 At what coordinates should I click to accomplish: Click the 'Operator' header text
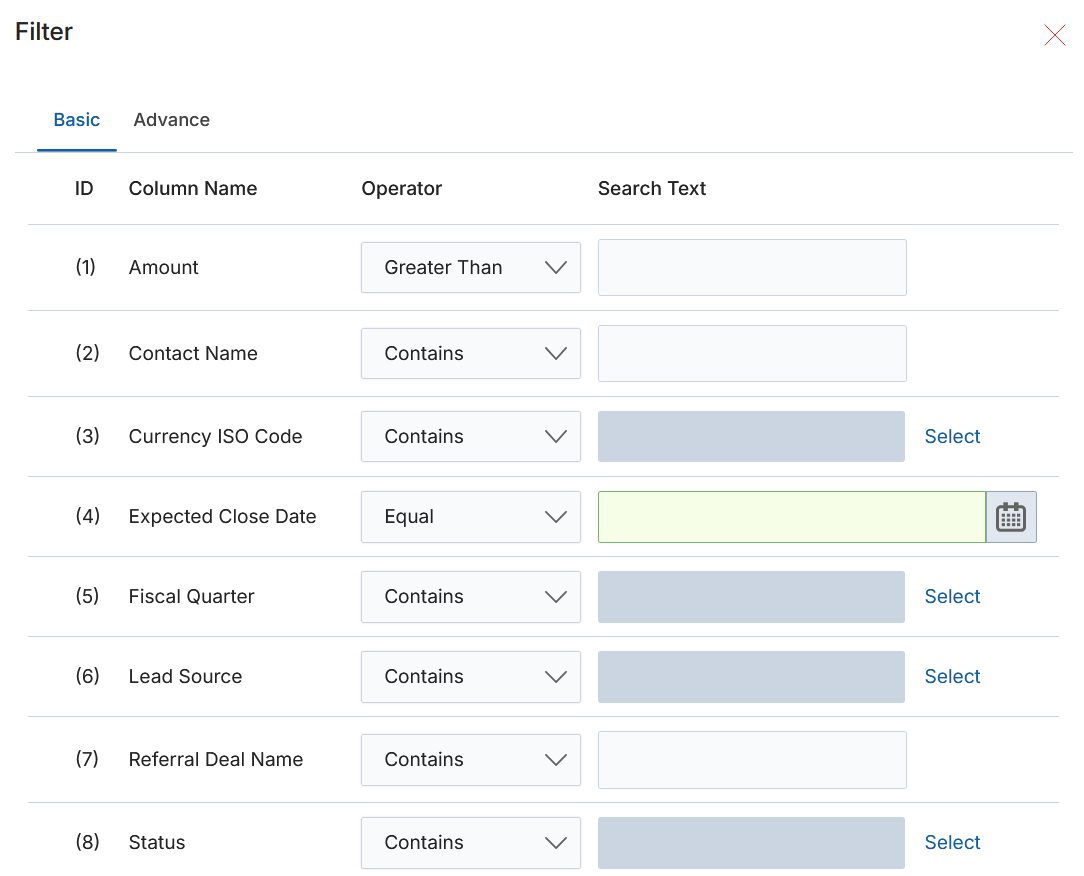402,188
